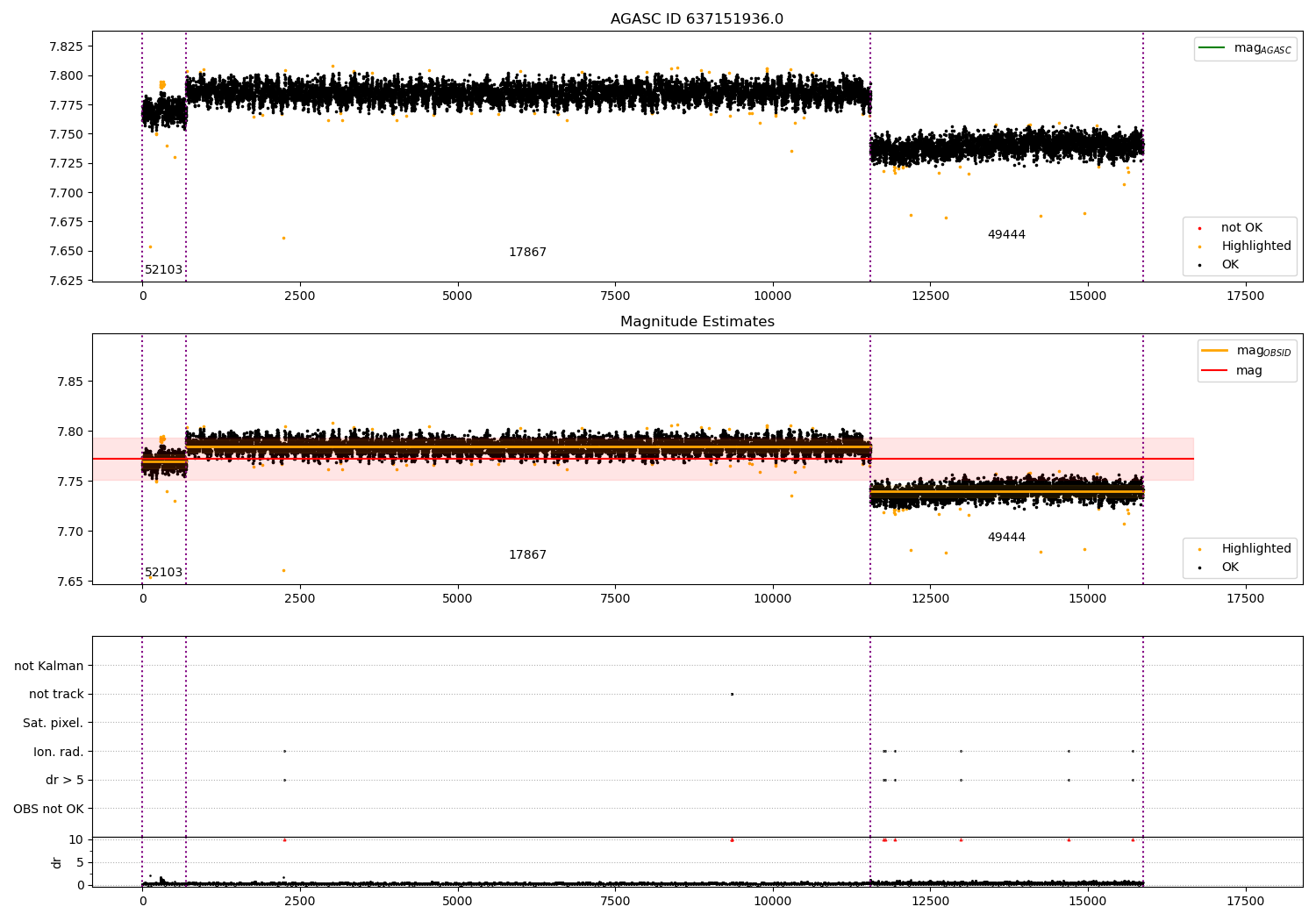
Task: Click the 10 tick on the dr axis
Action: point(76,840)
